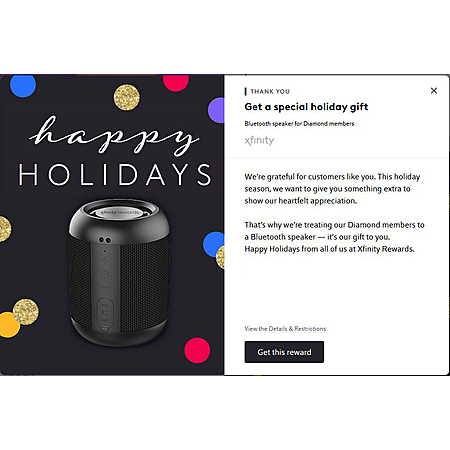Viewport: 450px width, 450px height.
Task: Click the gold glitter dot above 'happy'
Action: (127, 97)
